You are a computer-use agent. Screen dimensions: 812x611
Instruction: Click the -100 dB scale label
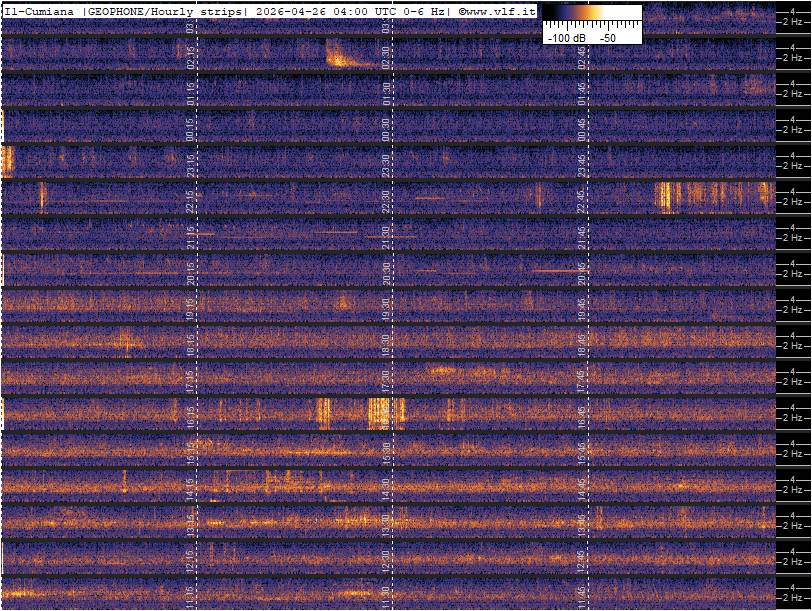pyautogui.click(x=566, y=37)
